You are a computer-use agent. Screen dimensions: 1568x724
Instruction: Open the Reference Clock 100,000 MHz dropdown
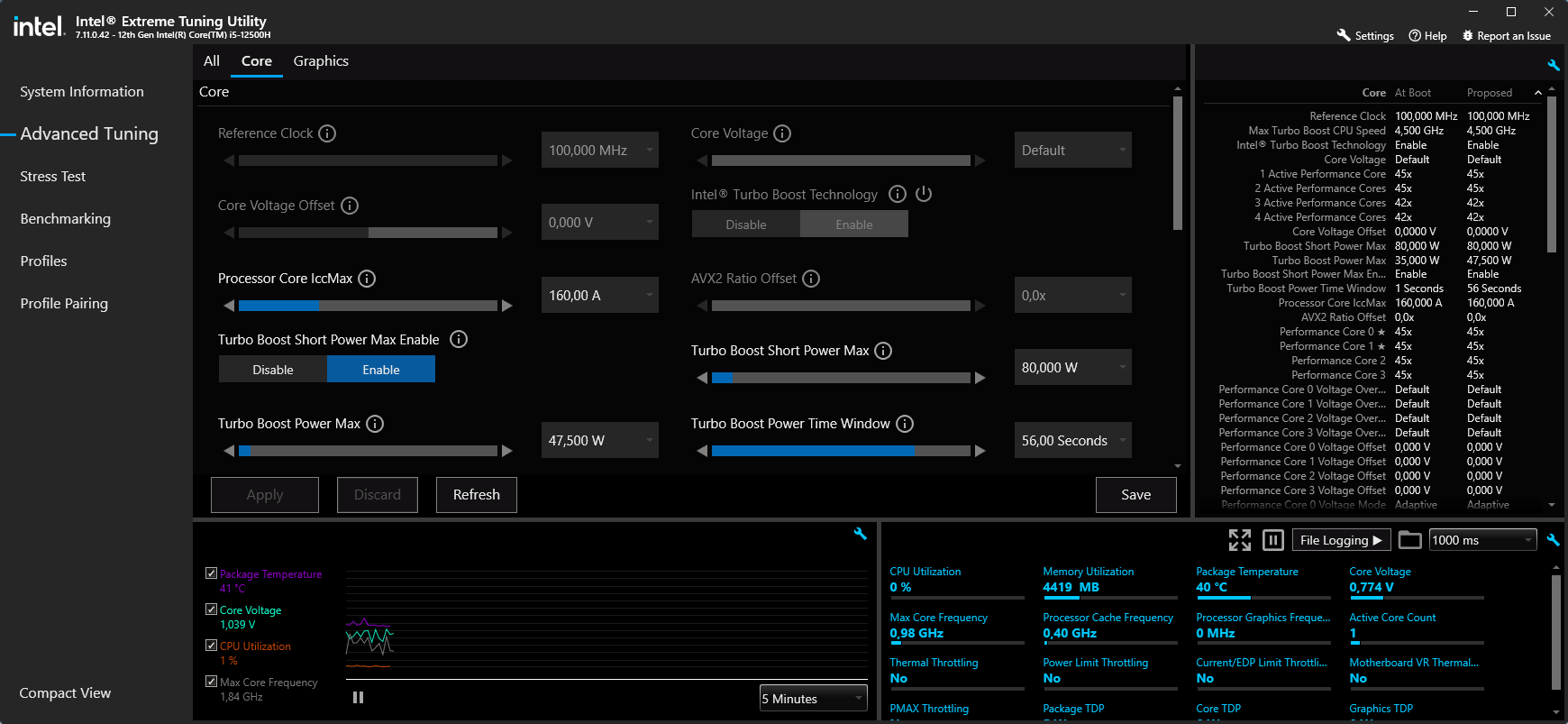(x=600, y=150)
